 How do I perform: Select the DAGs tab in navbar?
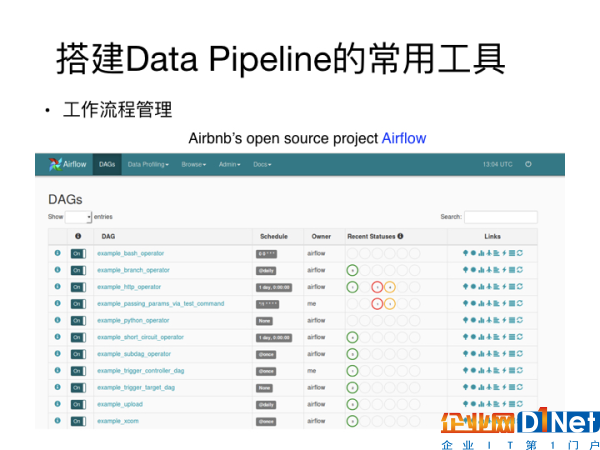[107, 165]
